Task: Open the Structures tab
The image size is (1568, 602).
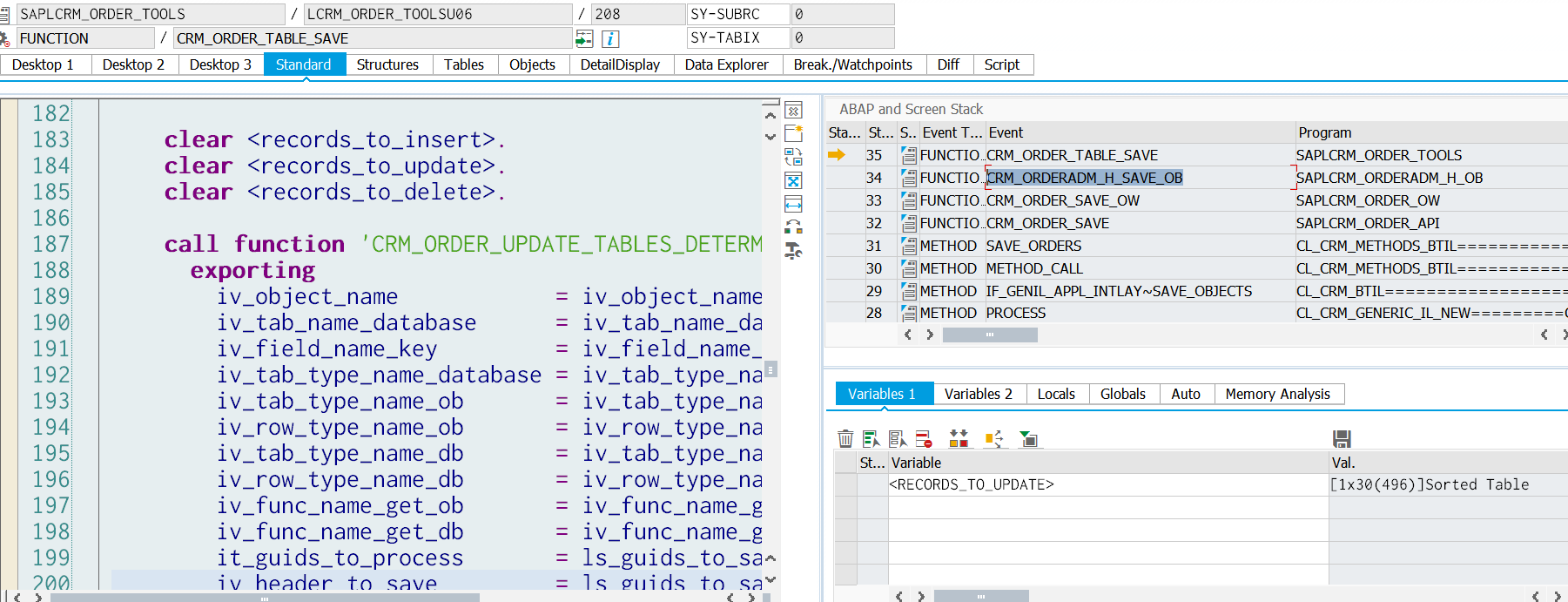Action: pyautogui.click(x=387, y=64)
